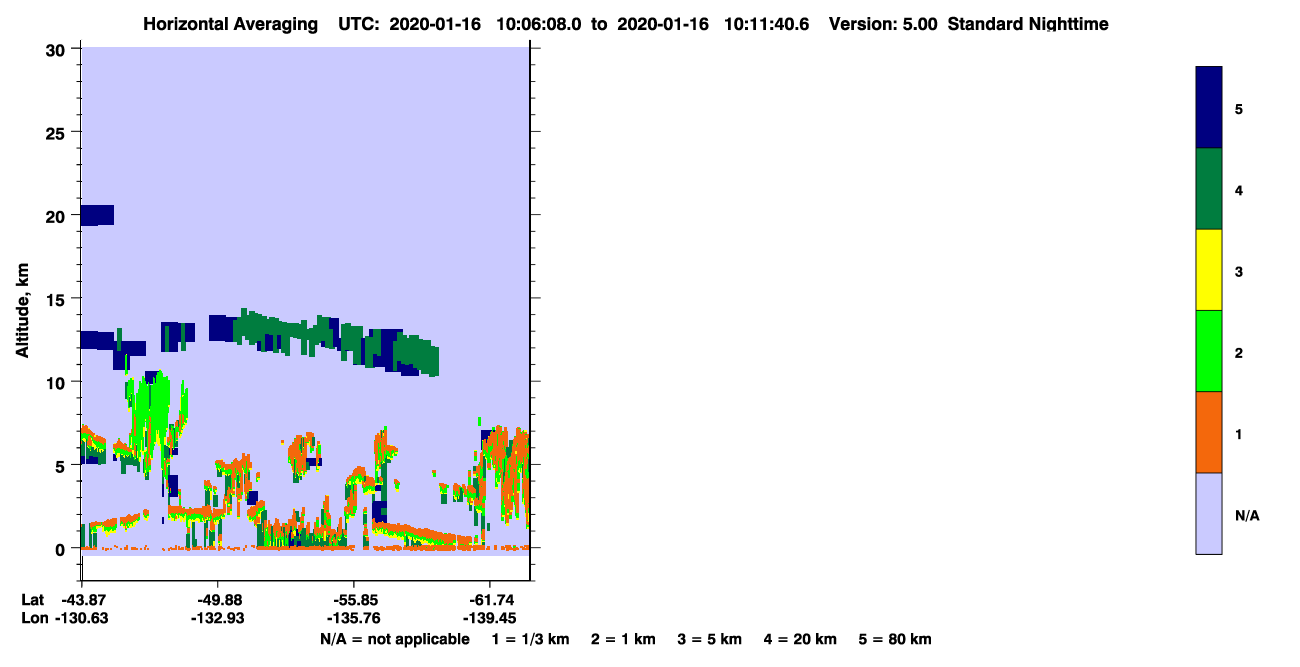This screenshot has width=1300, height=667.
Task: Click the orange colorbar segment labeled 1
Action: point(1209,432)
